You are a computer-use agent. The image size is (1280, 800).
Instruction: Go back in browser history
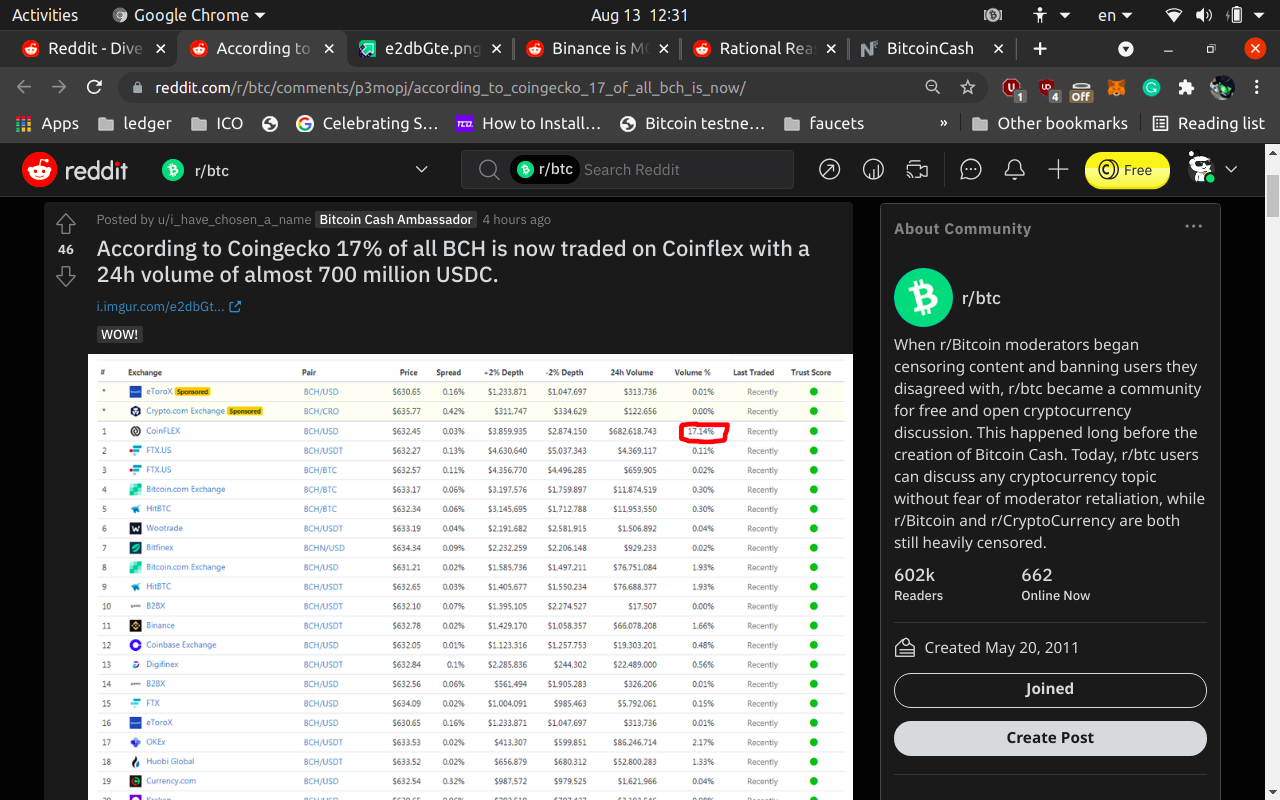tap(24, 88)
